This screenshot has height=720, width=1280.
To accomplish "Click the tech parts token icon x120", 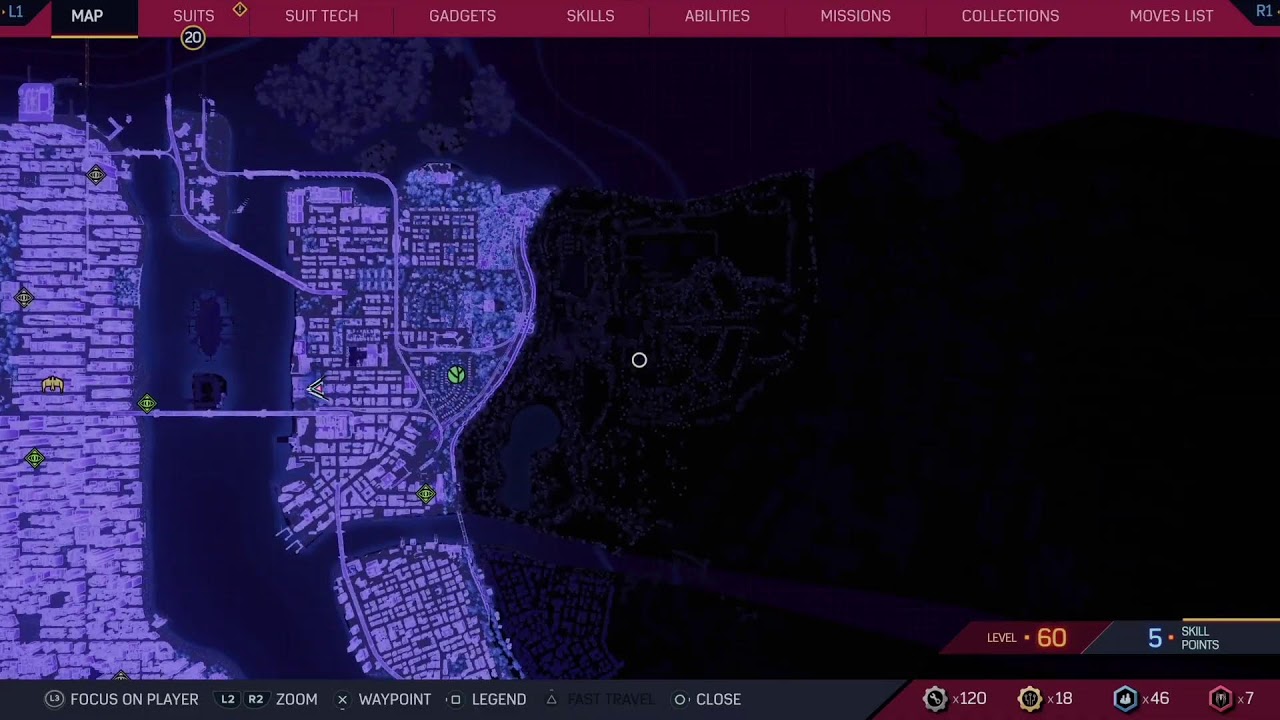I will (935, 699).
